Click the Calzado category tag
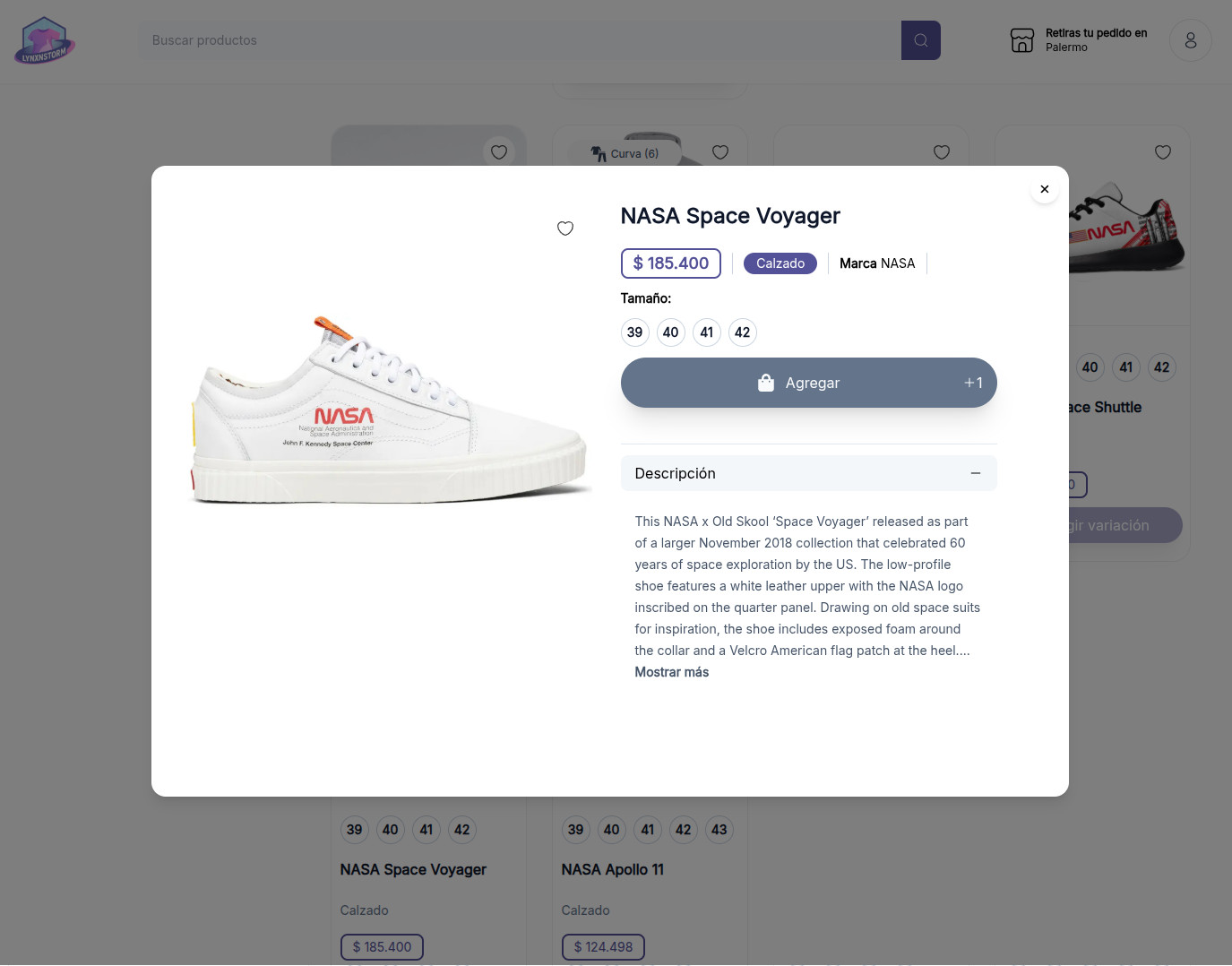Viewport: 1232px width, 966px height. [x=780, y=263]
